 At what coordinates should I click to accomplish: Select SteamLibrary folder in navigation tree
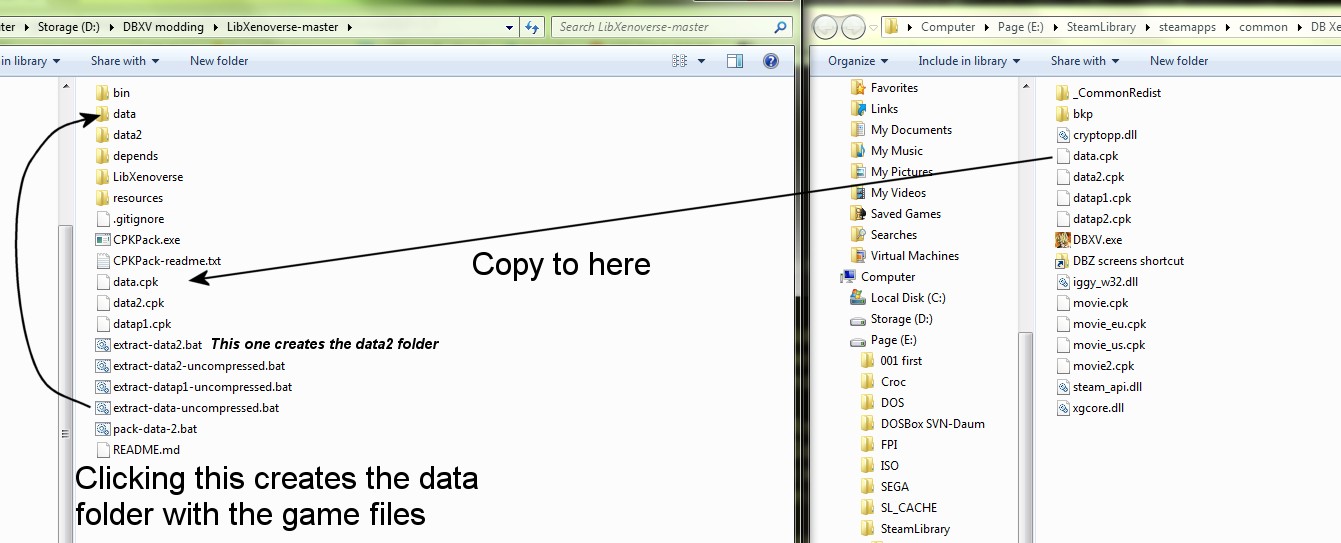point(915,529)
